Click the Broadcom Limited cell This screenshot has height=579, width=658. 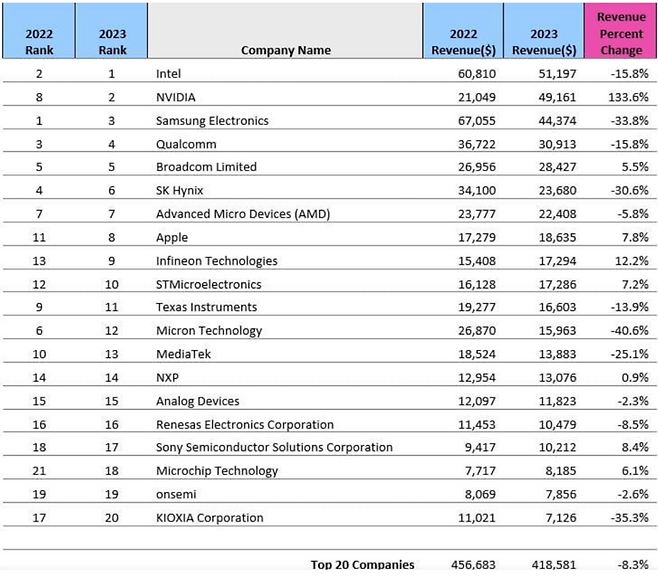coord(206,167)
